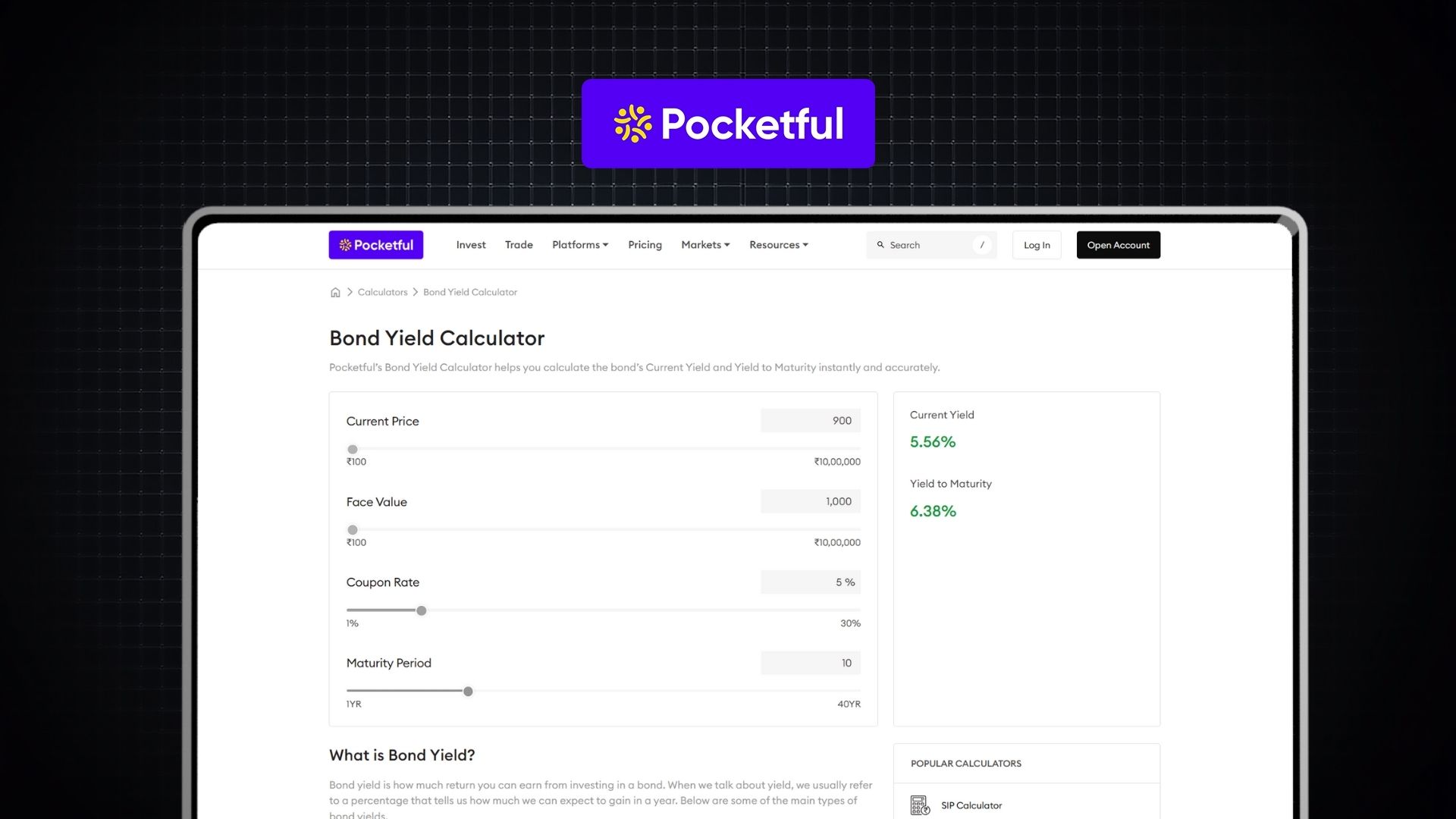The width and height of the screenshot is (1456, 819).
Task: Open the Calculators breadcrumb link
Action: pyautogui.click(x=382, y=292)
